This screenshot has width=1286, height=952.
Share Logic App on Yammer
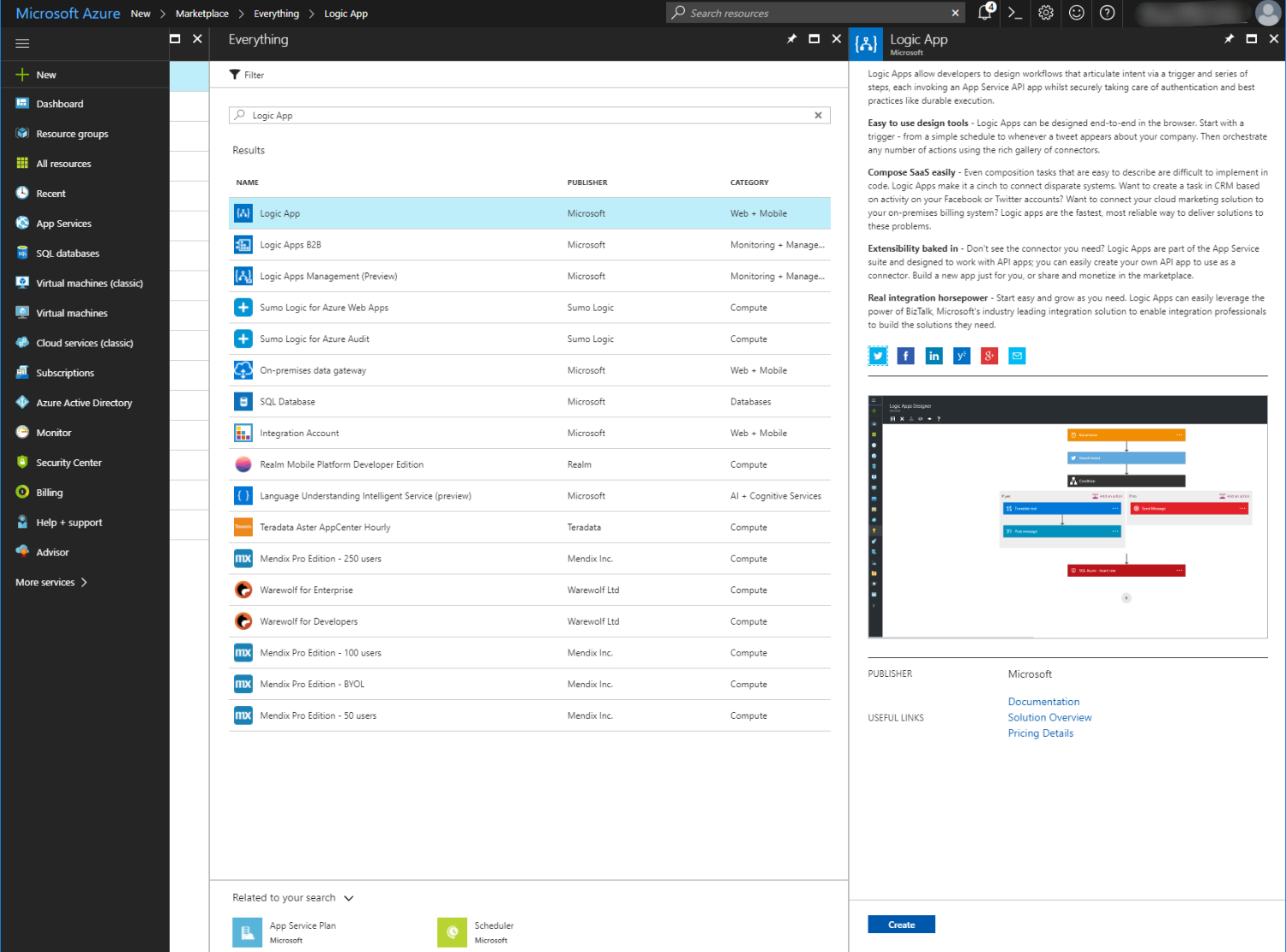(962, 356)
